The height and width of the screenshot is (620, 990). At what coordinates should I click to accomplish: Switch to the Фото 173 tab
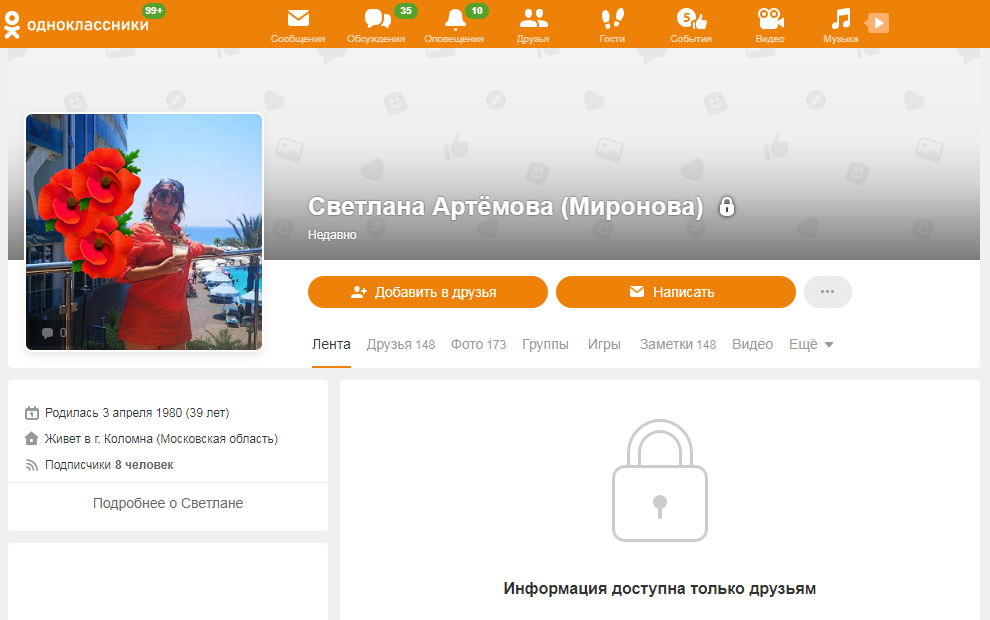(x=478, y=344)
